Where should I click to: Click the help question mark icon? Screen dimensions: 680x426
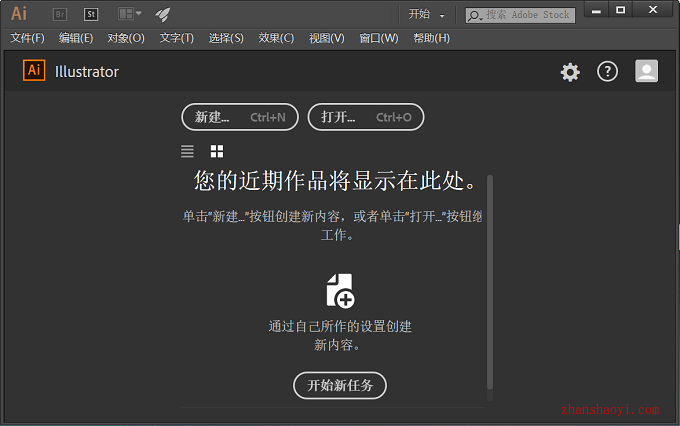click(608, 72)
